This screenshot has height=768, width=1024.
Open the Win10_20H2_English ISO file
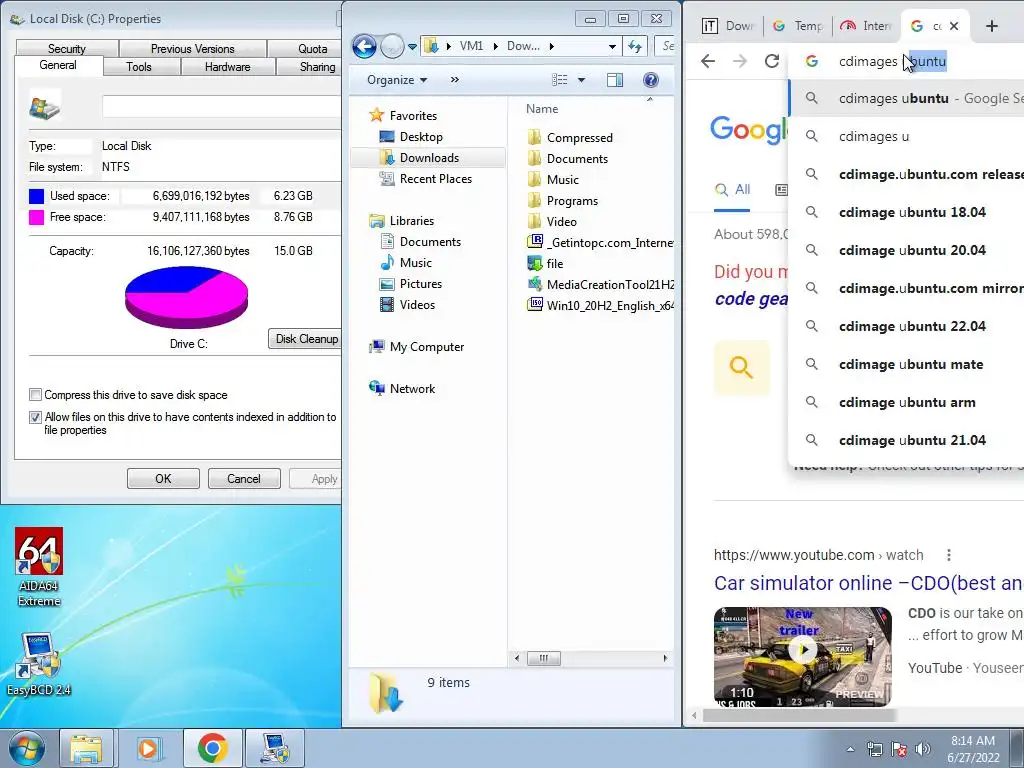click(x=601, y=305)
